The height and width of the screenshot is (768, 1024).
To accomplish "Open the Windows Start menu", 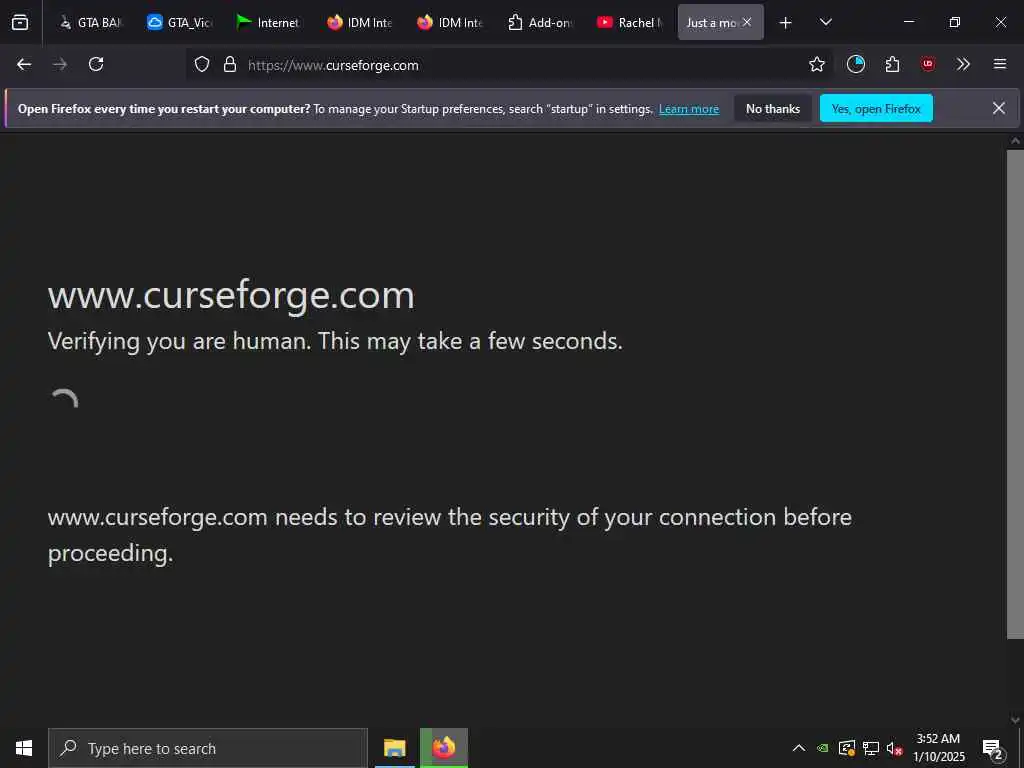I will [24, 748].
